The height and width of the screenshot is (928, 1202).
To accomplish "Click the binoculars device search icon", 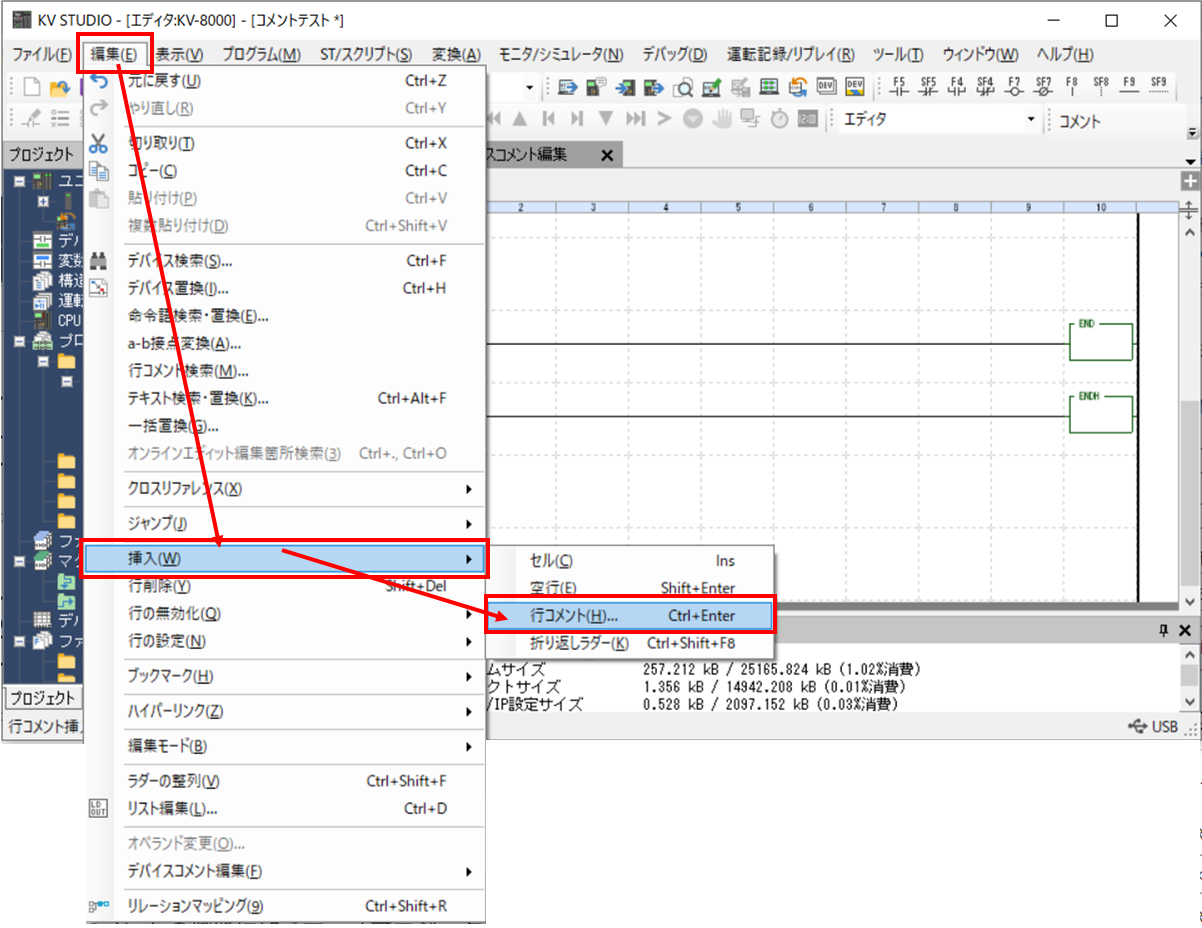I will (98, 261).
